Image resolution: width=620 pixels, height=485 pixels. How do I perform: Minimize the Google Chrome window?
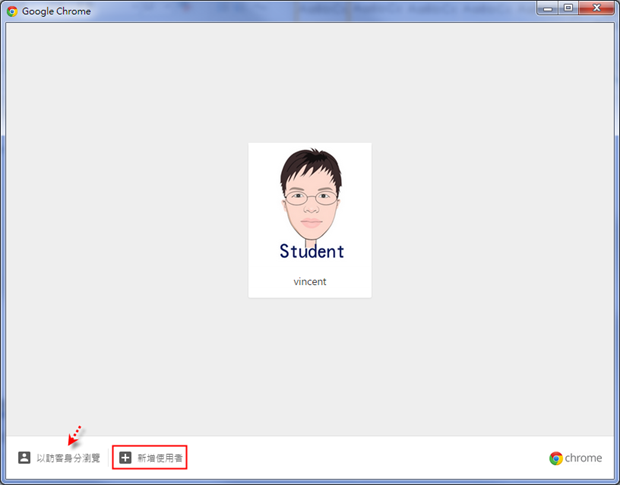click(x=548, y=8)
